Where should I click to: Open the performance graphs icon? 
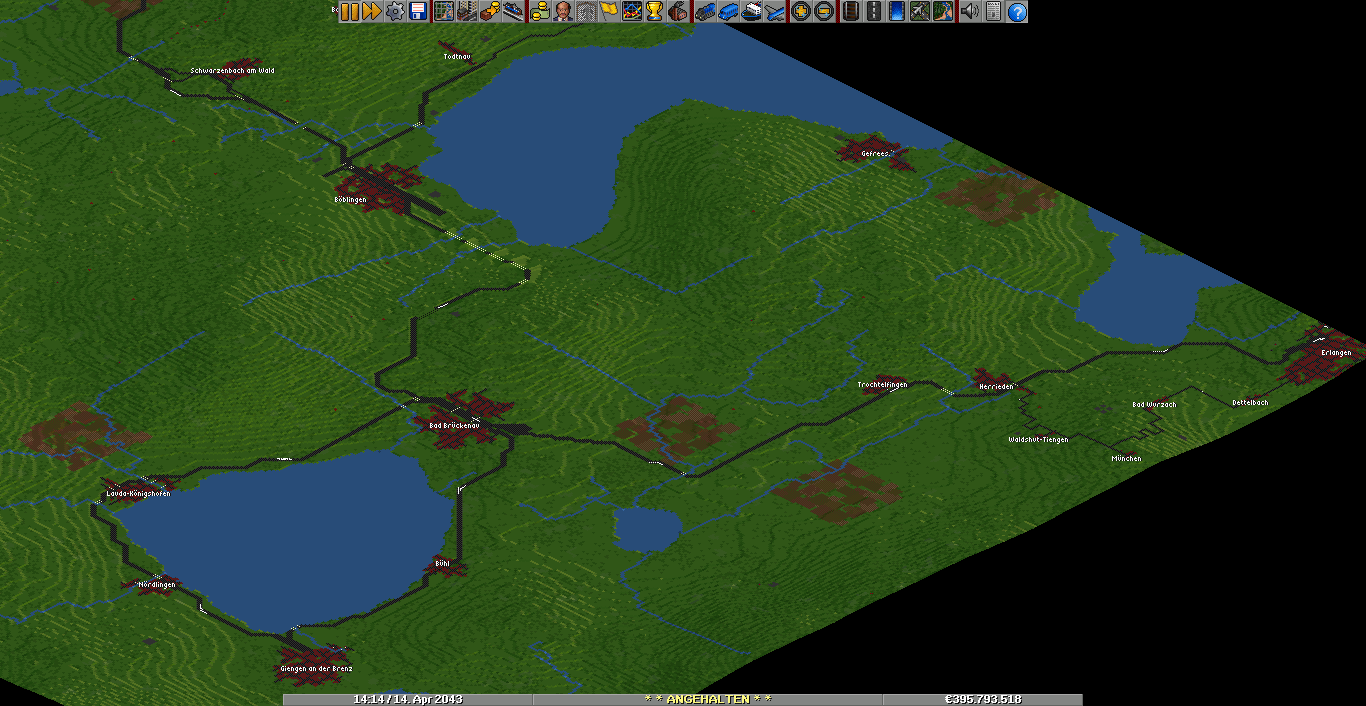pos(632,12)
